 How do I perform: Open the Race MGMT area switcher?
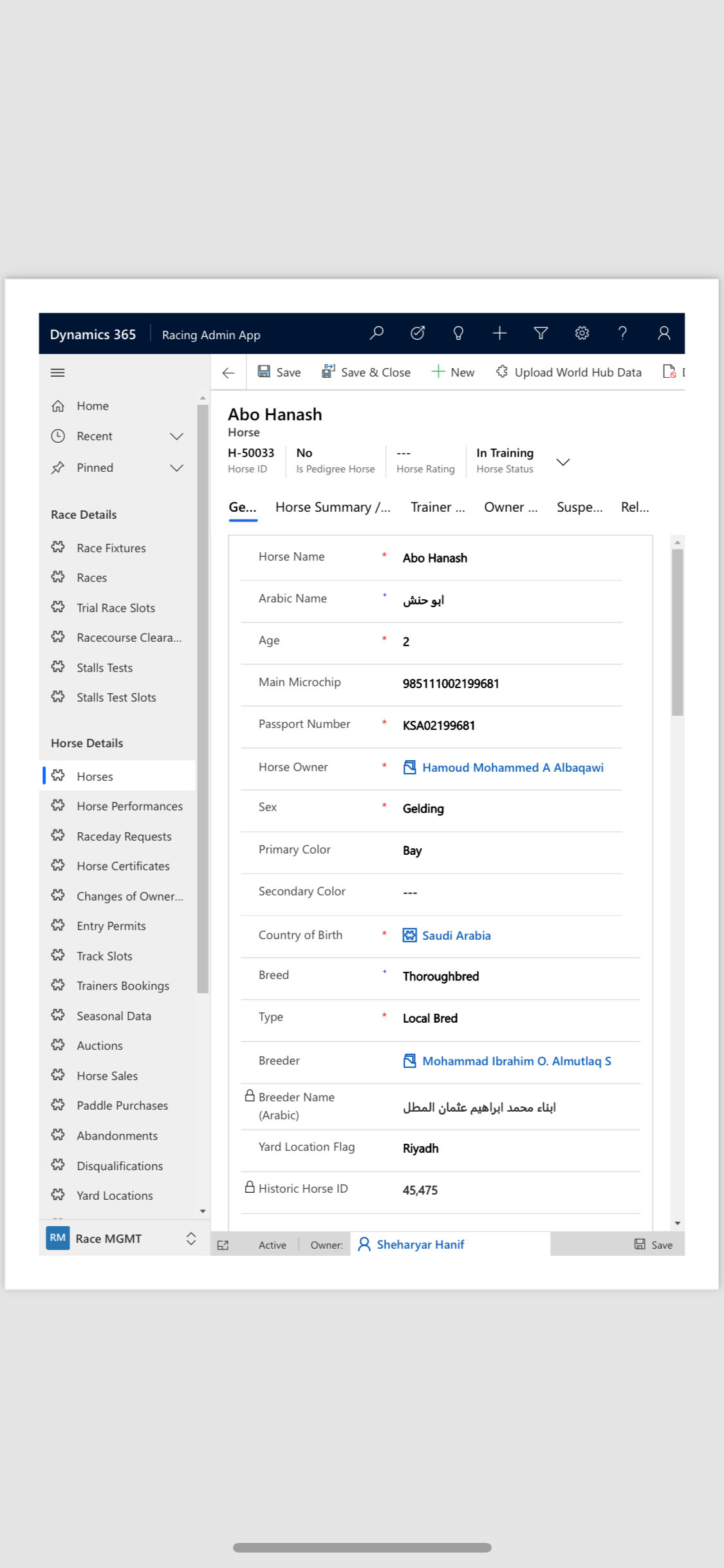190,1239
